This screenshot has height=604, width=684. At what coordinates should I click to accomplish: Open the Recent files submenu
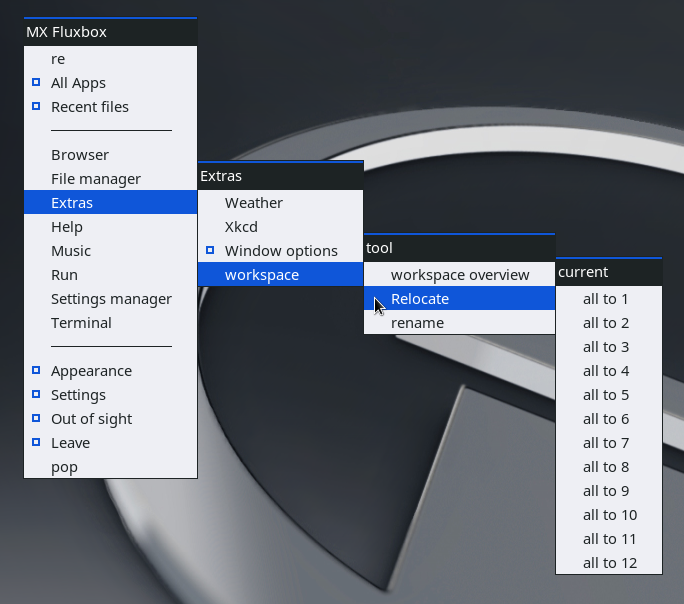(x=110, y=106)
